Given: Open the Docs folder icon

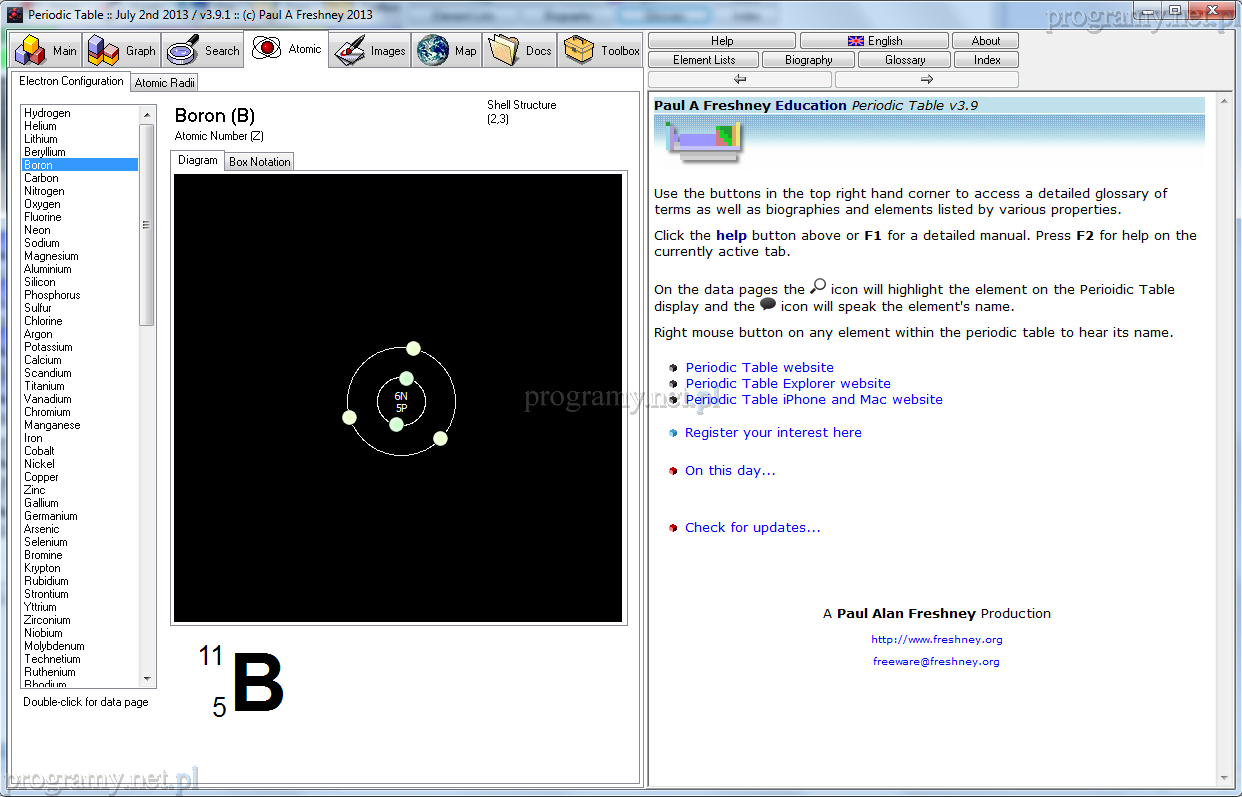Looking at the screenshot, I should [x=504, y=50].
